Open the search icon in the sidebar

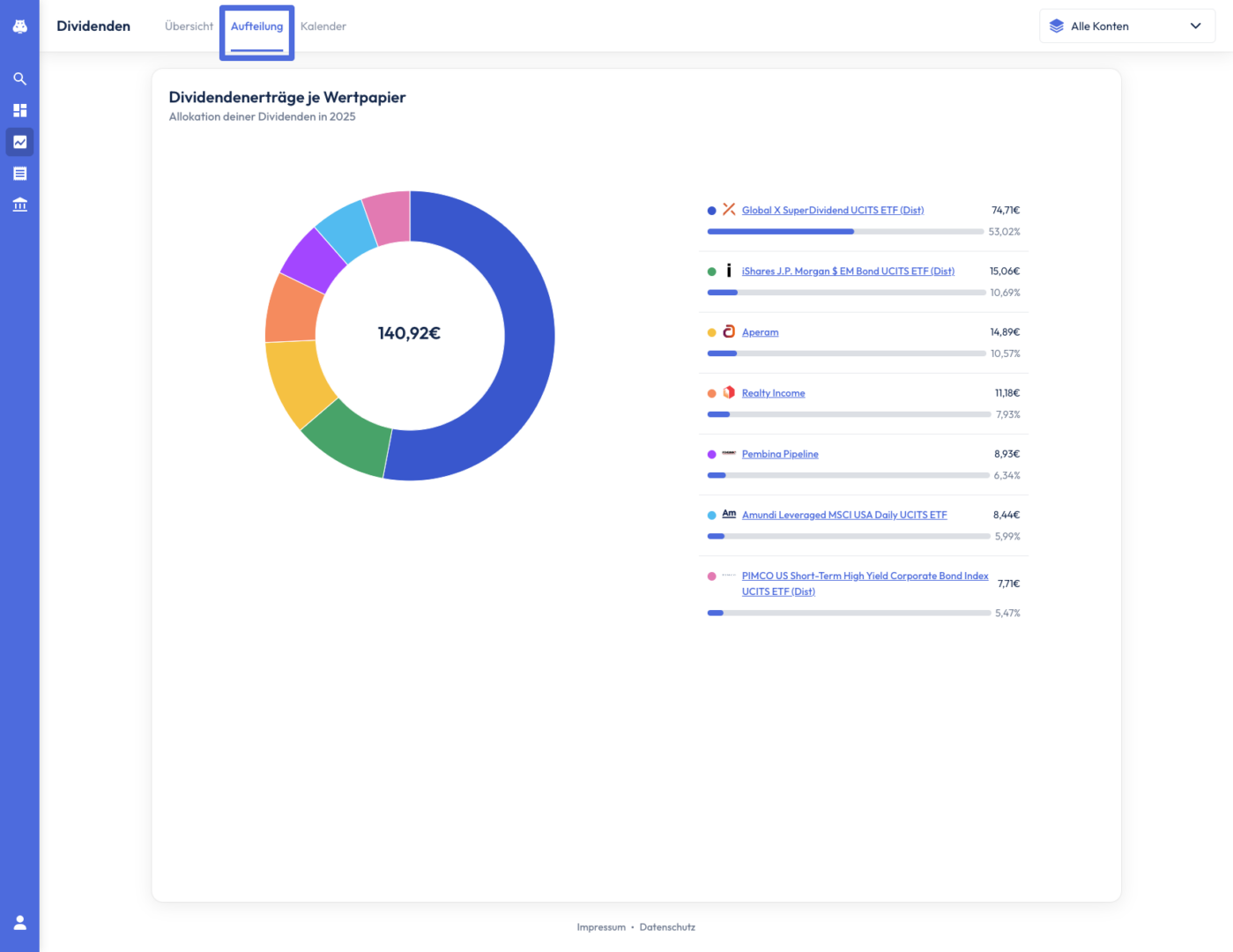(19, 78)
